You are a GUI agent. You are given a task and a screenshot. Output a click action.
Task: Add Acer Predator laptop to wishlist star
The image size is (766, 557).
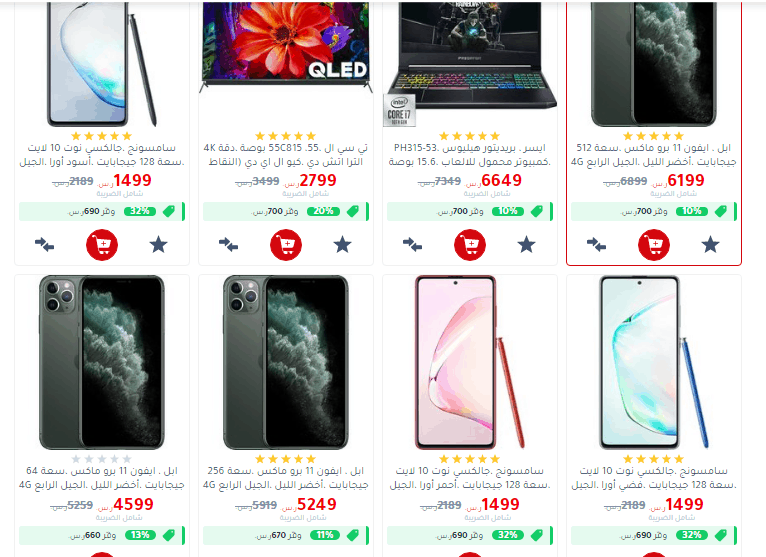pyautogui.click(x=527, y=244)
